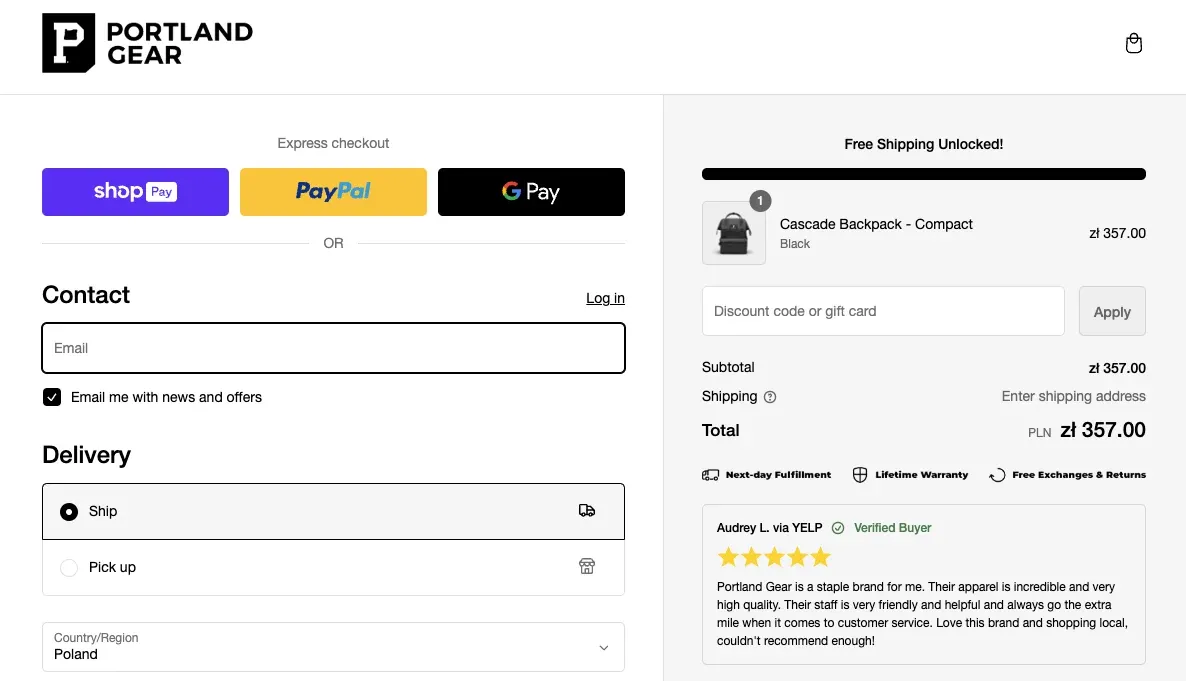Click the Free Exchanges & Returns arrow icon
This screenshot has height=681, width=1186.
click(x=997, y=475)
